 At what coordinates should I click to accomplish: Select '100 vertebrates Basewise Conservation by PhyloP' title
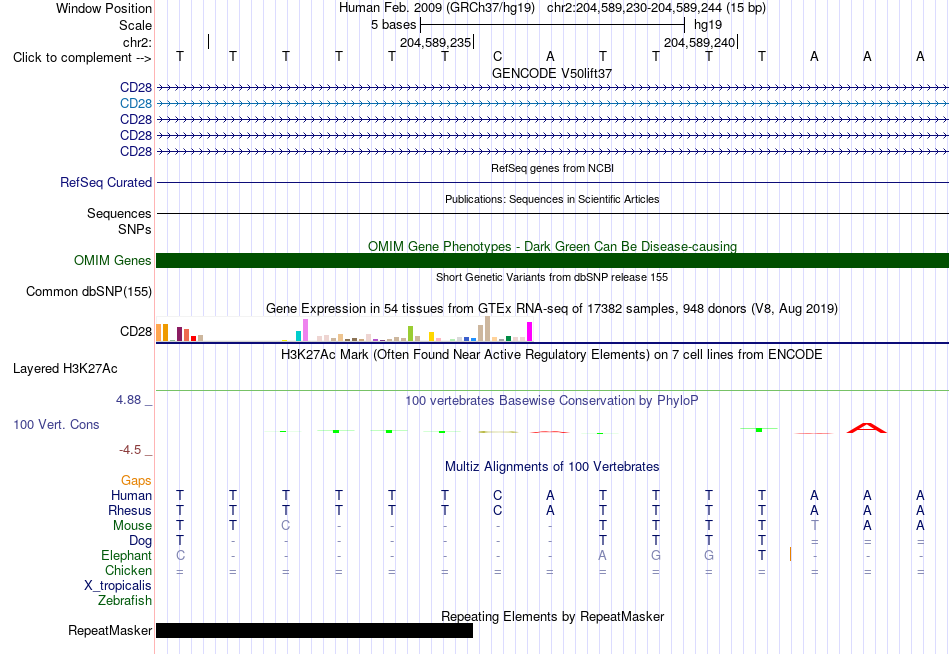(x=552, y=401)
